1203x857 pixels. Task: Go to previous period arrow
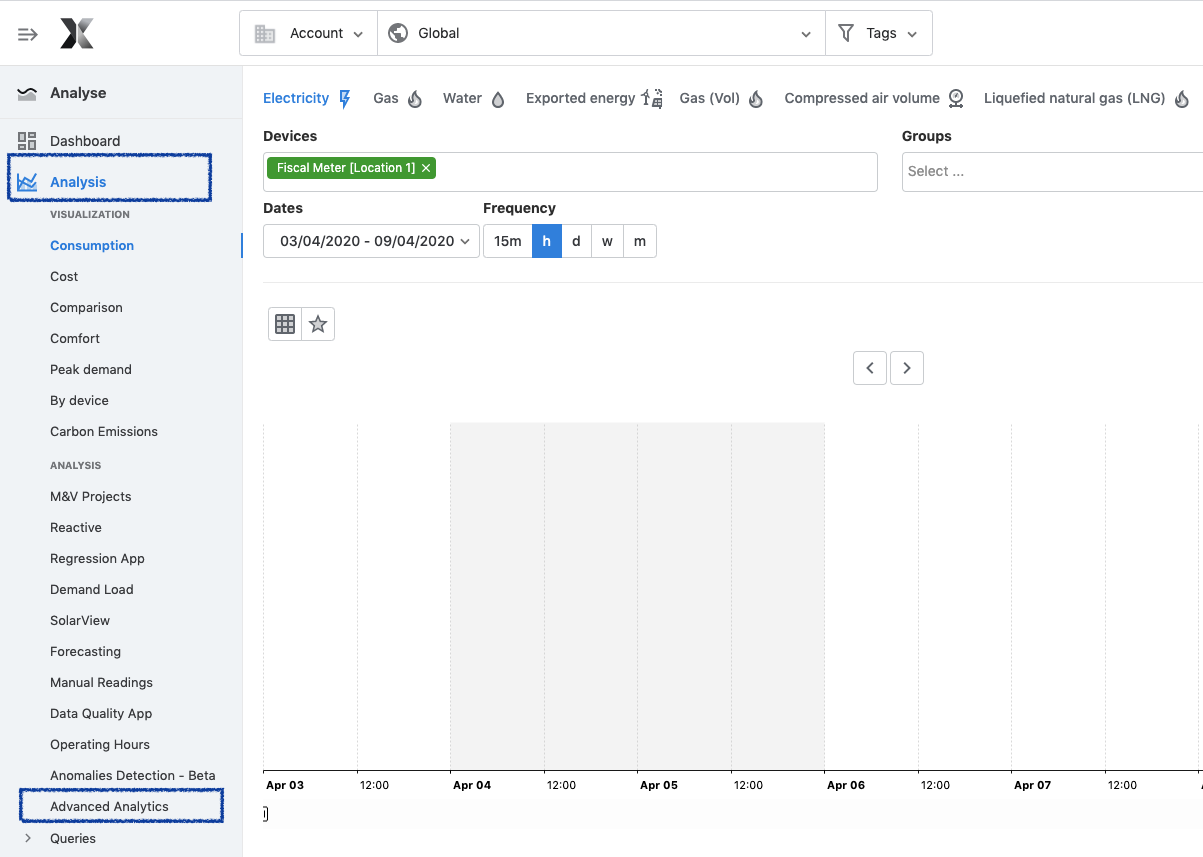tap(870, 368)
